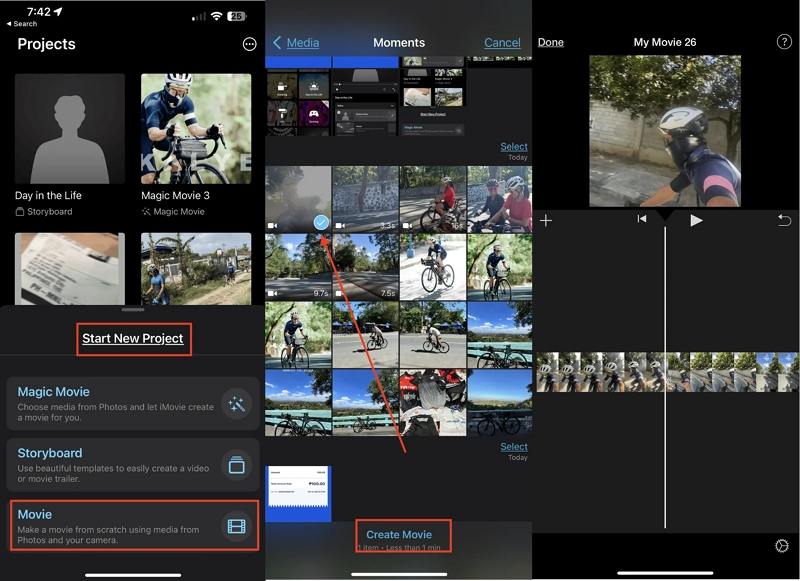This screenshot has height=581, width=800.
Task: Choose the Storyboard project option
Action: pyautogui.click(x=133, y=465)
